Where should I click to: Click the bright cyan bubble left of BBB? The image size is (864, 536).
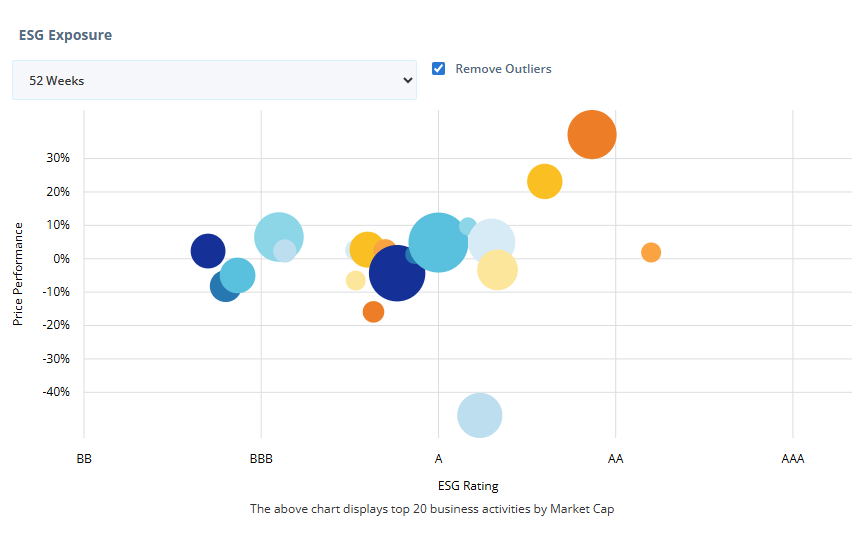click(x=238, y=274)
